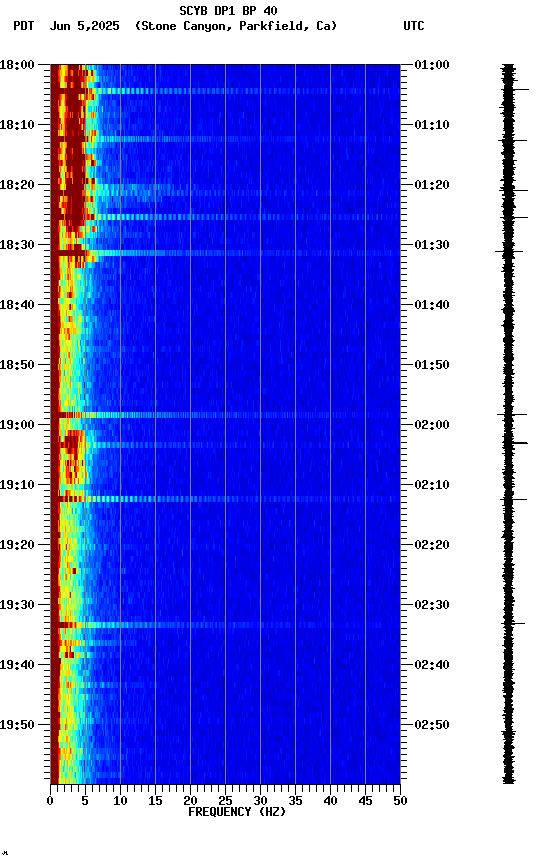Screen dimensions: 552x864
Task: Click the '15' frequency tick label
Action: 155,801
